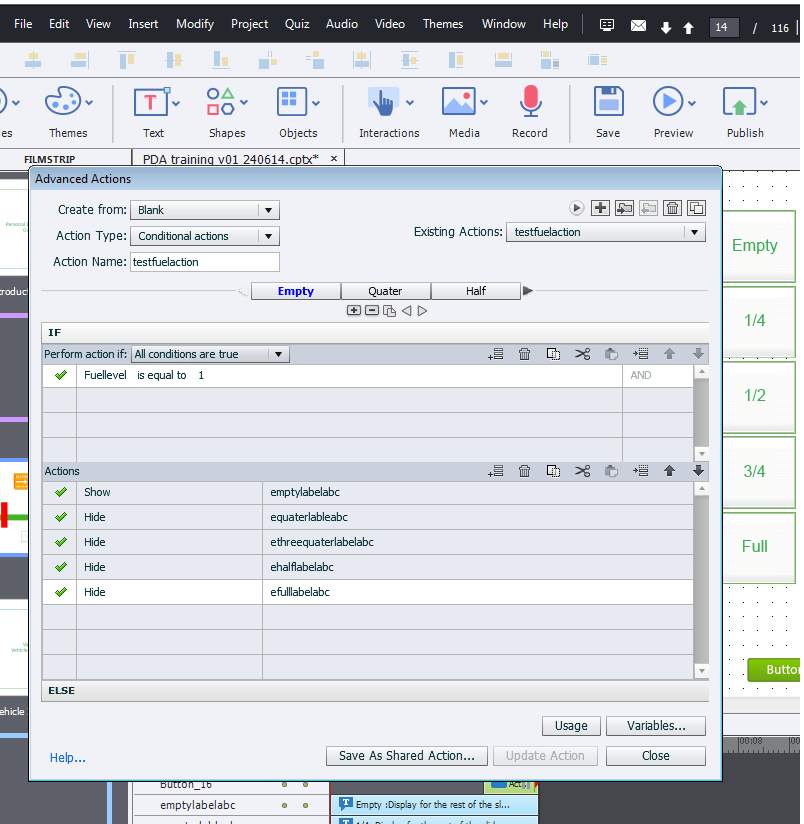Go to previous slide with up arrow
Image resolution: width=804 pixels, height=824 pixels.
click(688, 28)
